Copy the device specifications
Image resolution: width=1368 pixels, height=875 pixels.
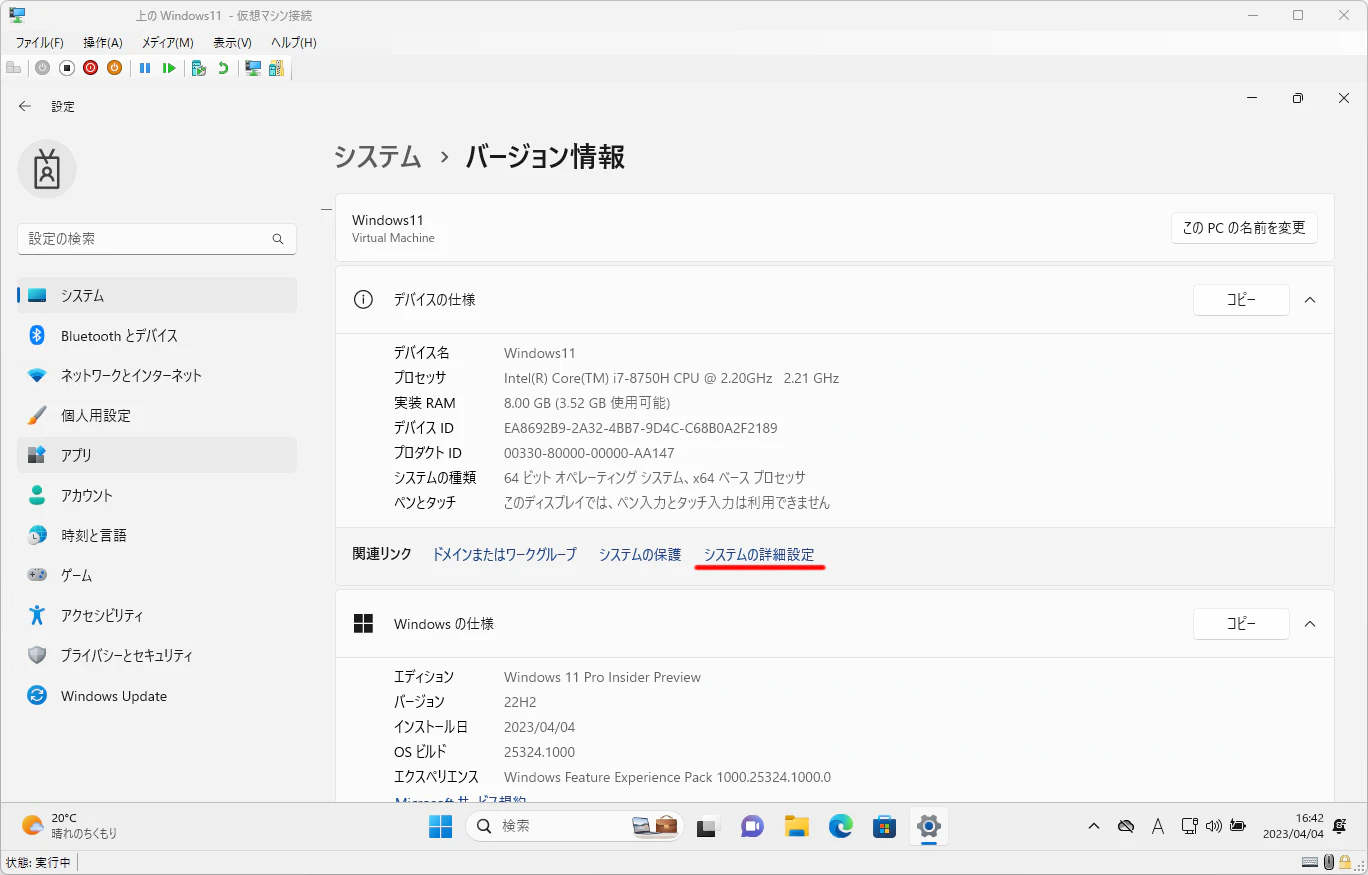1241,300
